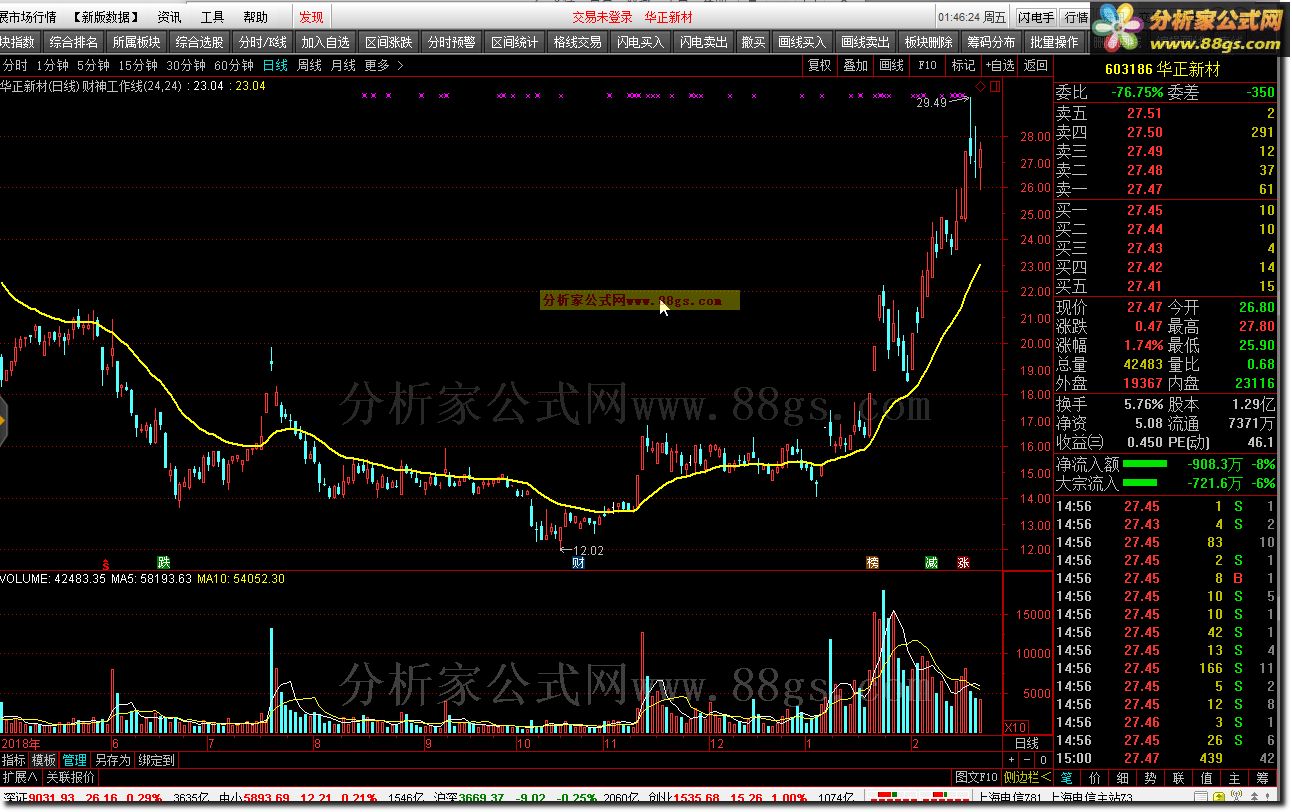
Task: Open the 复权 adjustment option
Action: [x=820, y=65]
